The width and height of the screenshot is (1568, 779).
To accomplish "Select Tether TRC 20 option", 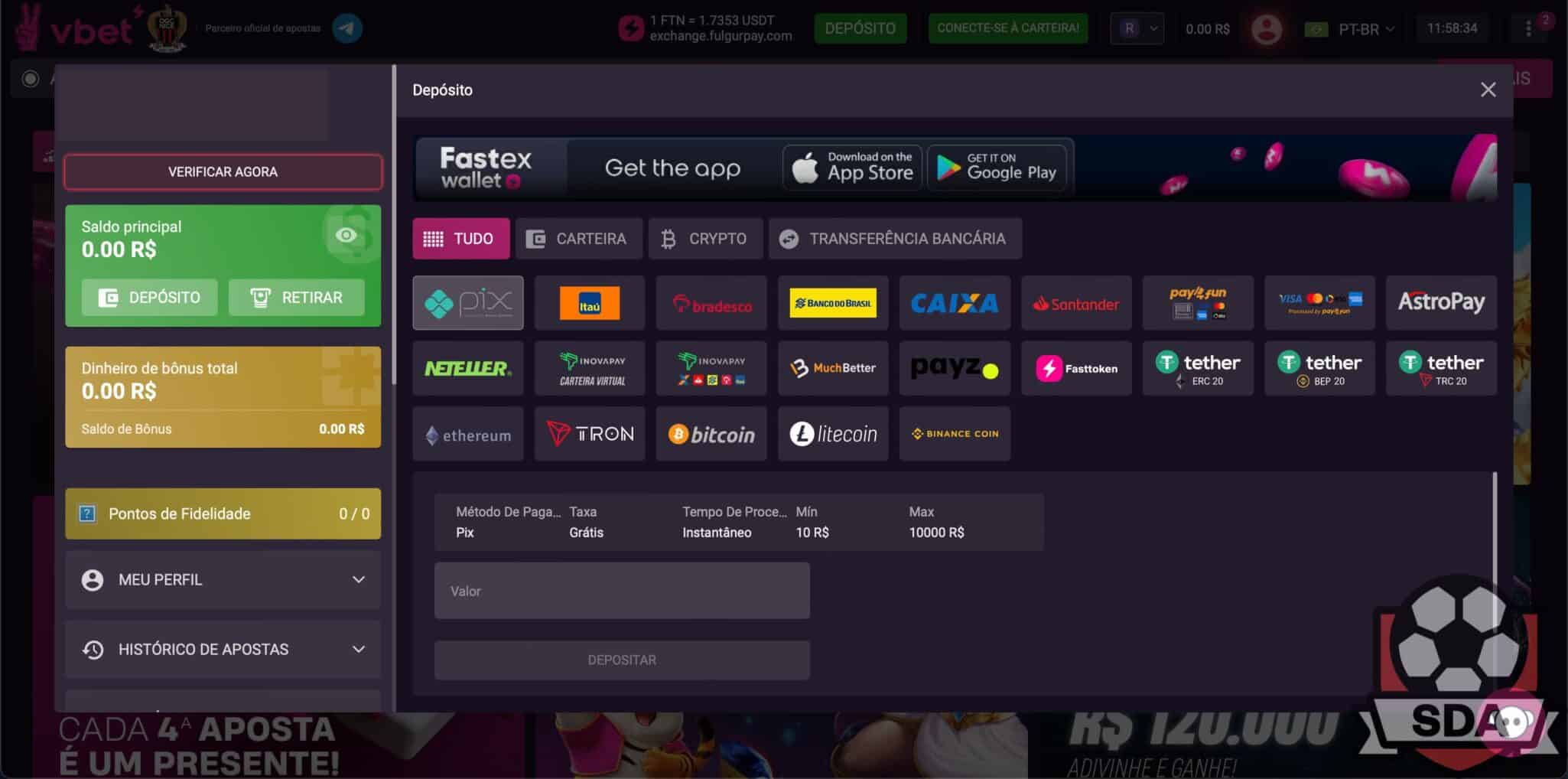I will (1441, 368).
